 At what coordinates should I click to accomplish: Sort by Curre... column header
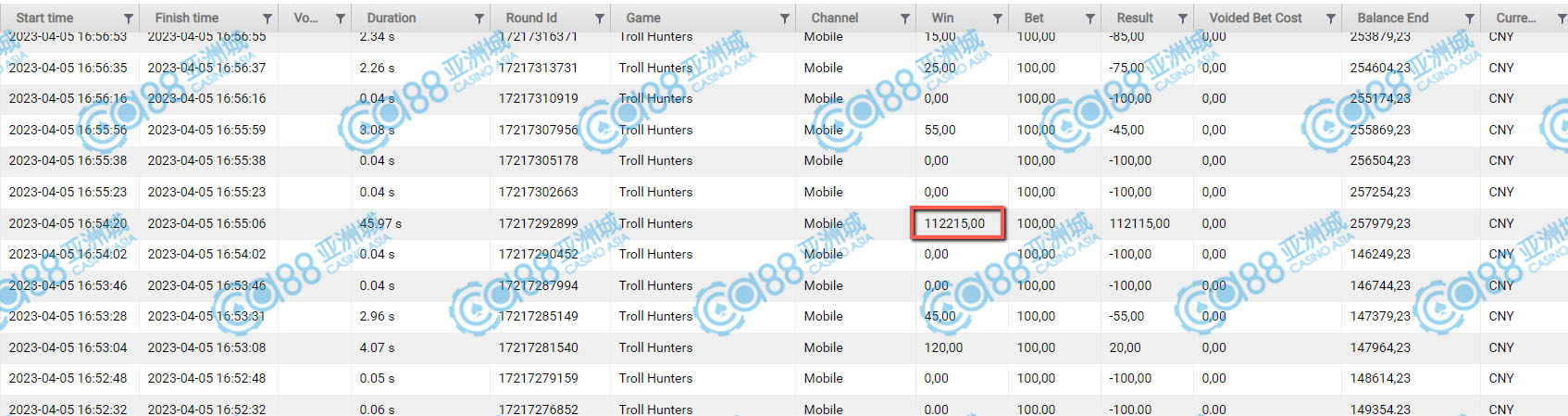point(1516,18)
